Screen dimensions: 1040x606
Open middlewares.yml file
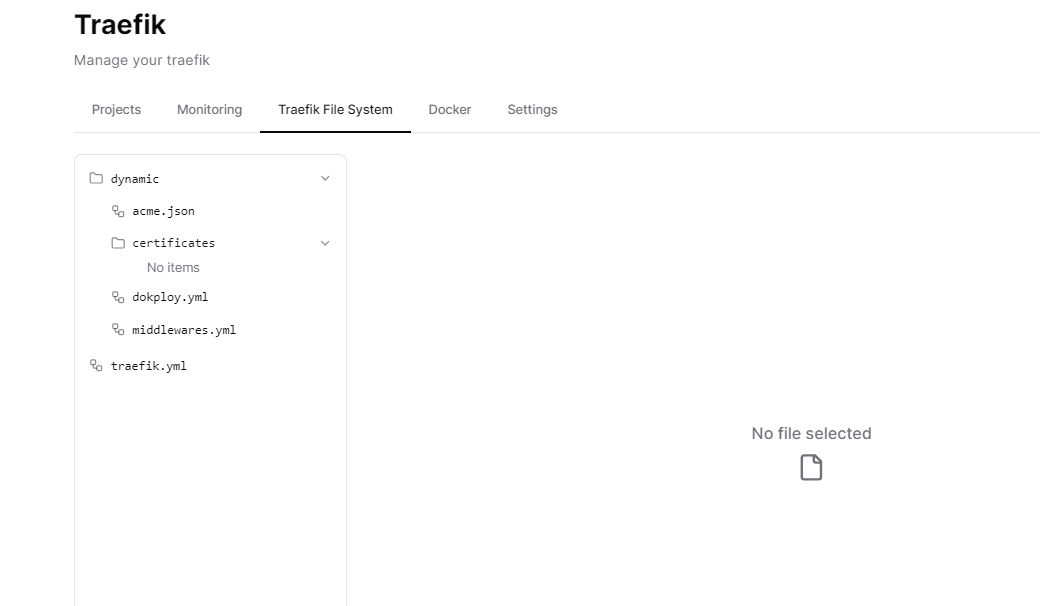(184, 330)
